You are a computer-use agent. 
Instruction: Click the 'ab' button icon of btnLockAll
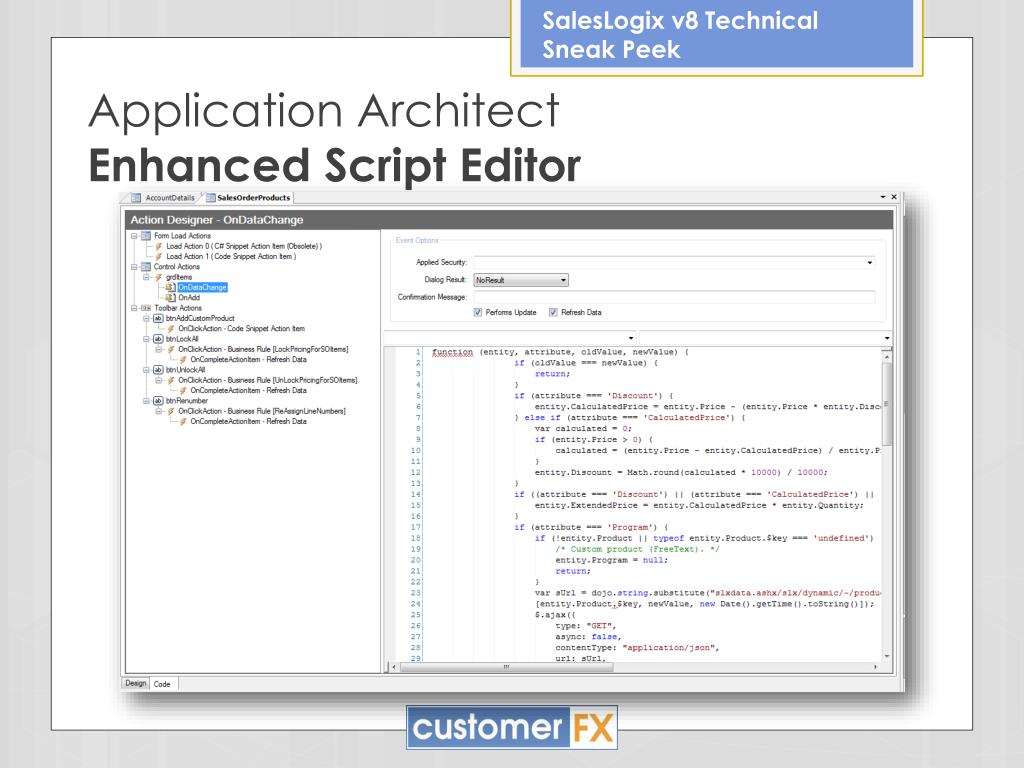click(158, 339)
